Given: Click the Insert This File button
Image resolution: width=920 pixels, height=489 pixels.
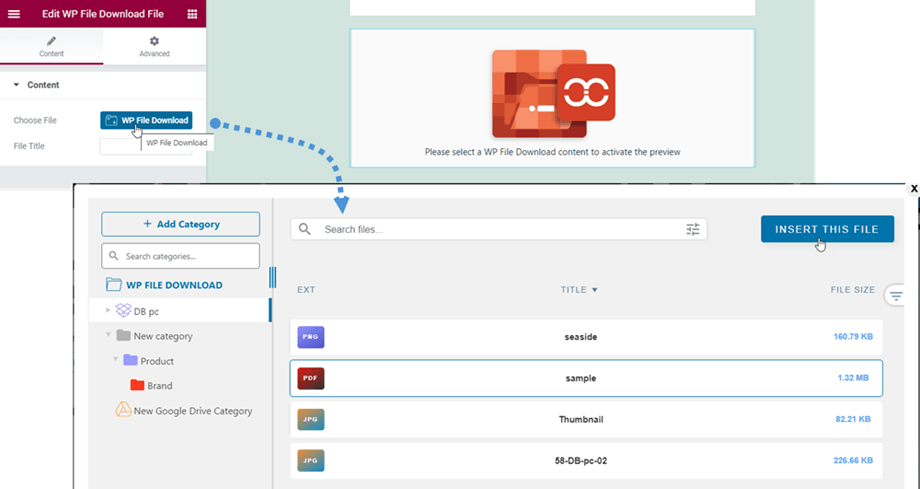Looking at the screenshot, I should (826, 229).
